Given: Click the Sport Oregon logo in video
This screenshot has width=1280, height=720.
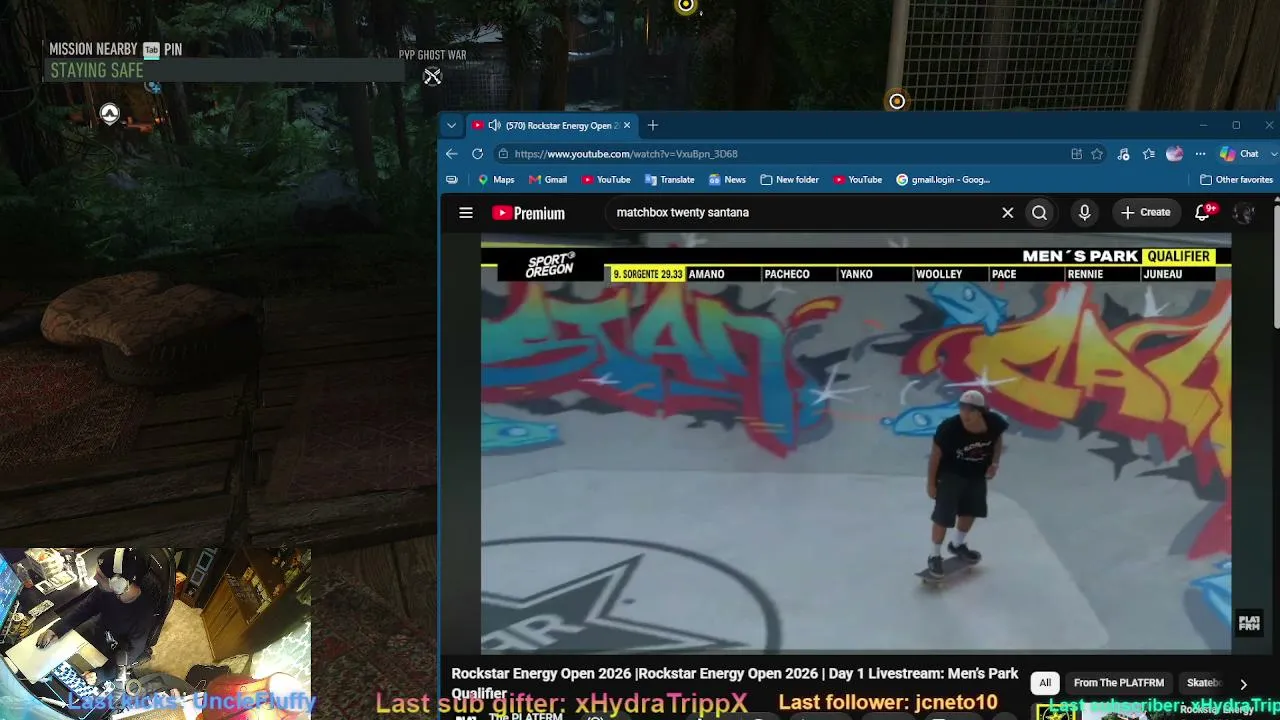Looking at the screenshot, I should click(x=550, y=265).
